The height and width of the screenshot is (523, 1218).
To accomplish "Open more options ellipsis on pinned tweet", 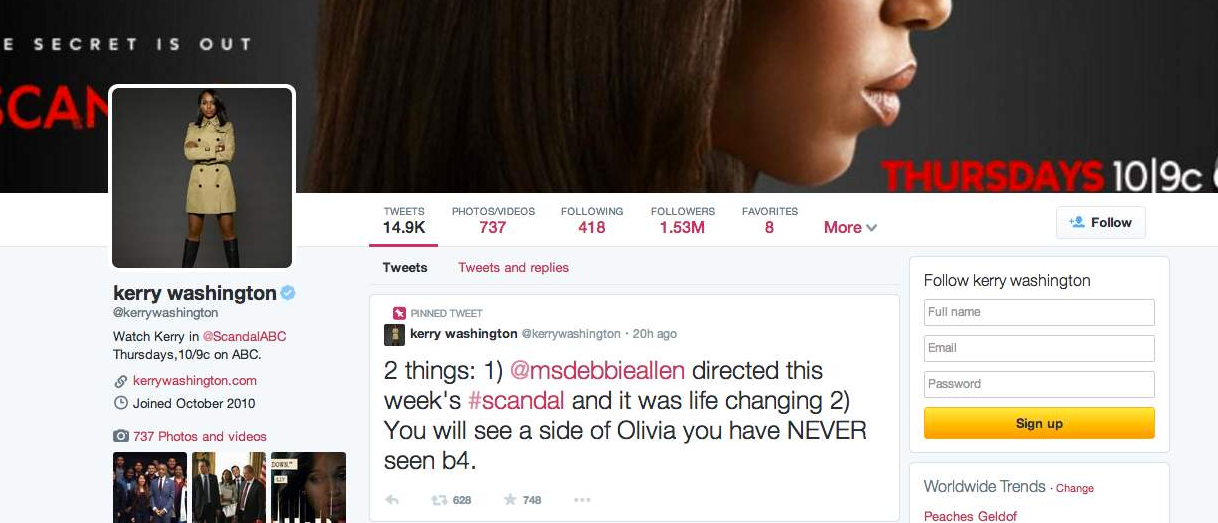I will 582,500.
